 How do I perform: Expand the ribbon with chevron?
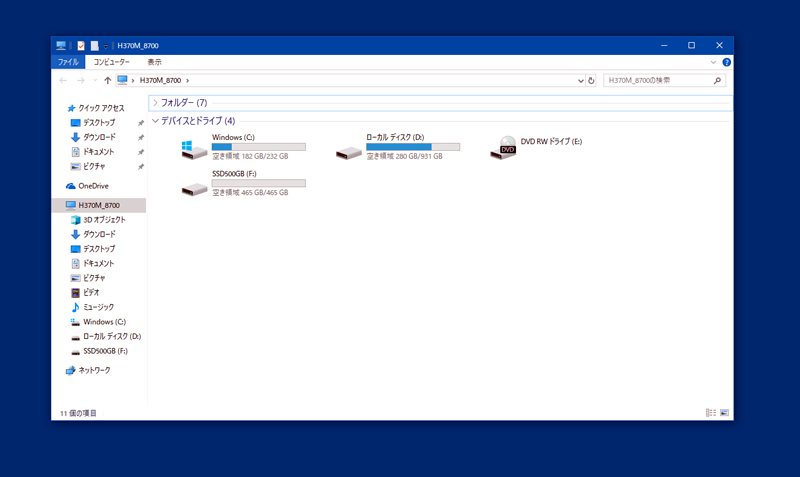pyautogui.click(x=713, y=62)
